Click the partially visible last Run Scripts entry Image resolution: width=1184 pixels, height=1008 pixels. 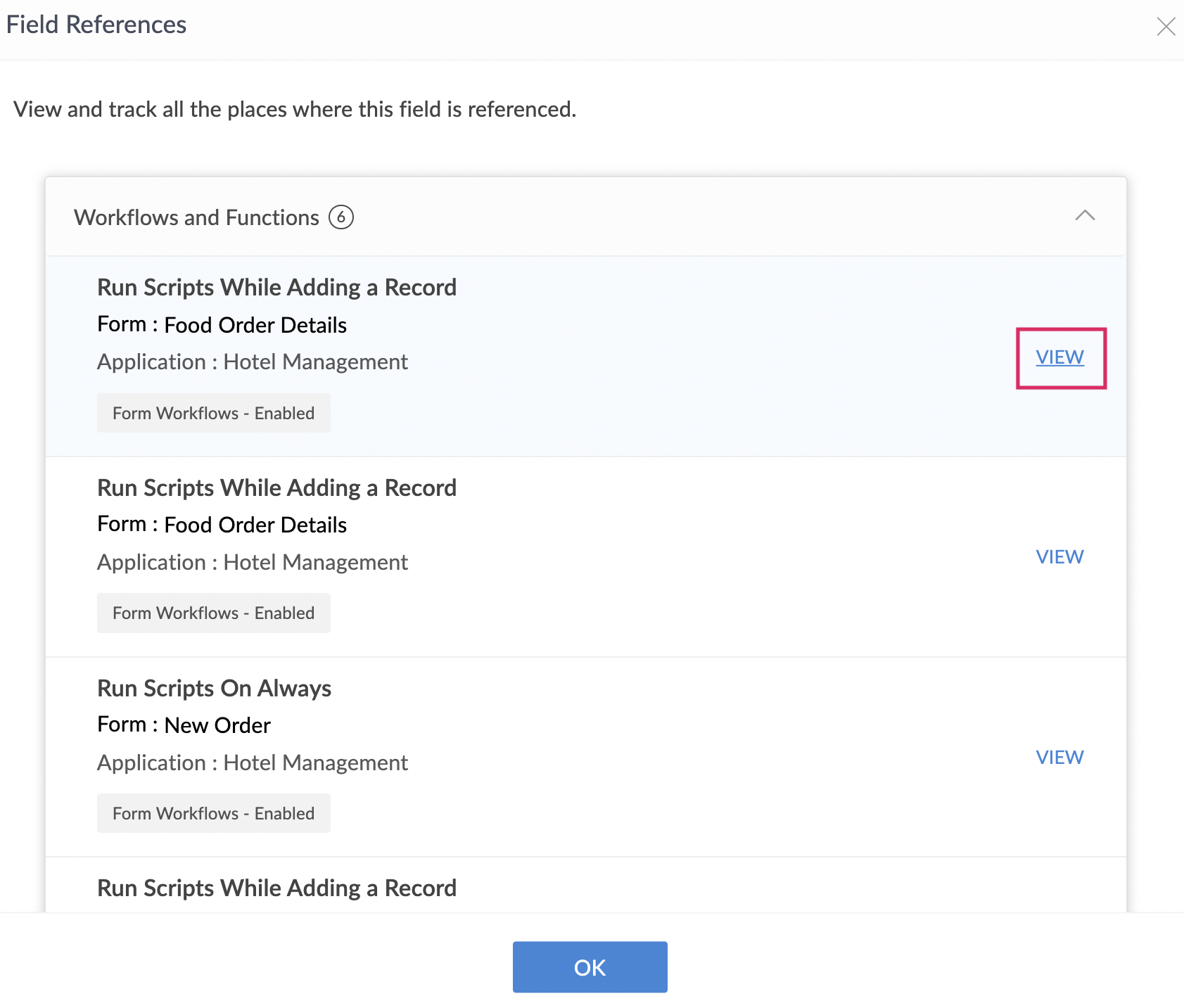point(276,888)
